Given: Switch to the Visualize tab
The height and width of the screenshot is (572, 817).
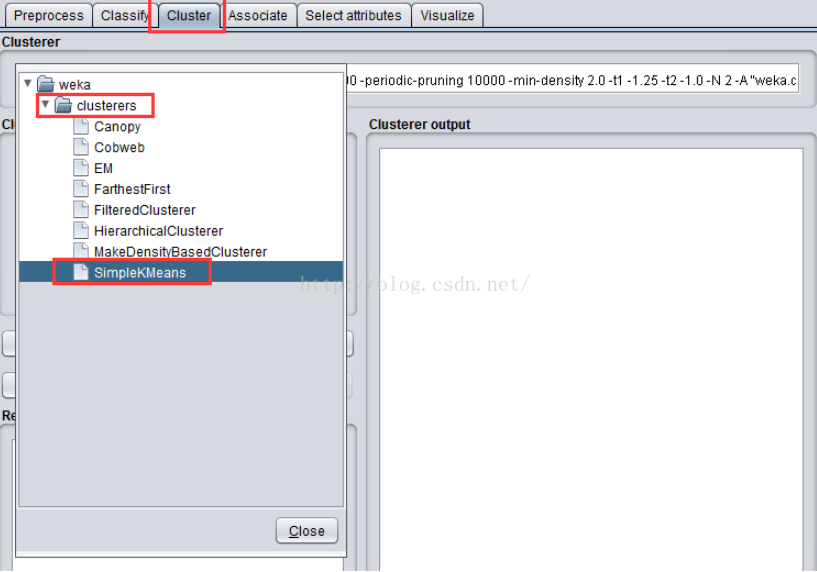Looking at the screenshot, I should tap(448, 15).
